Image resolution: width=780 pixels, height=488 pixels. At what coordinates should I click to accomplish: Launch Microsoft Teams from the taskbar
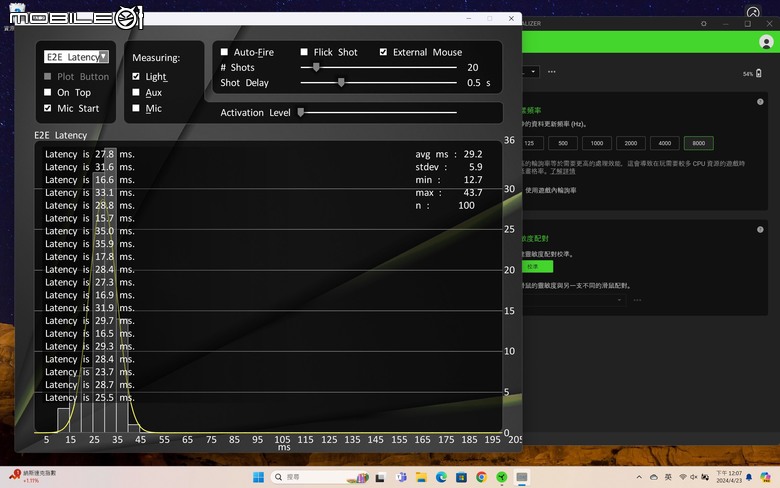(401, 478)
